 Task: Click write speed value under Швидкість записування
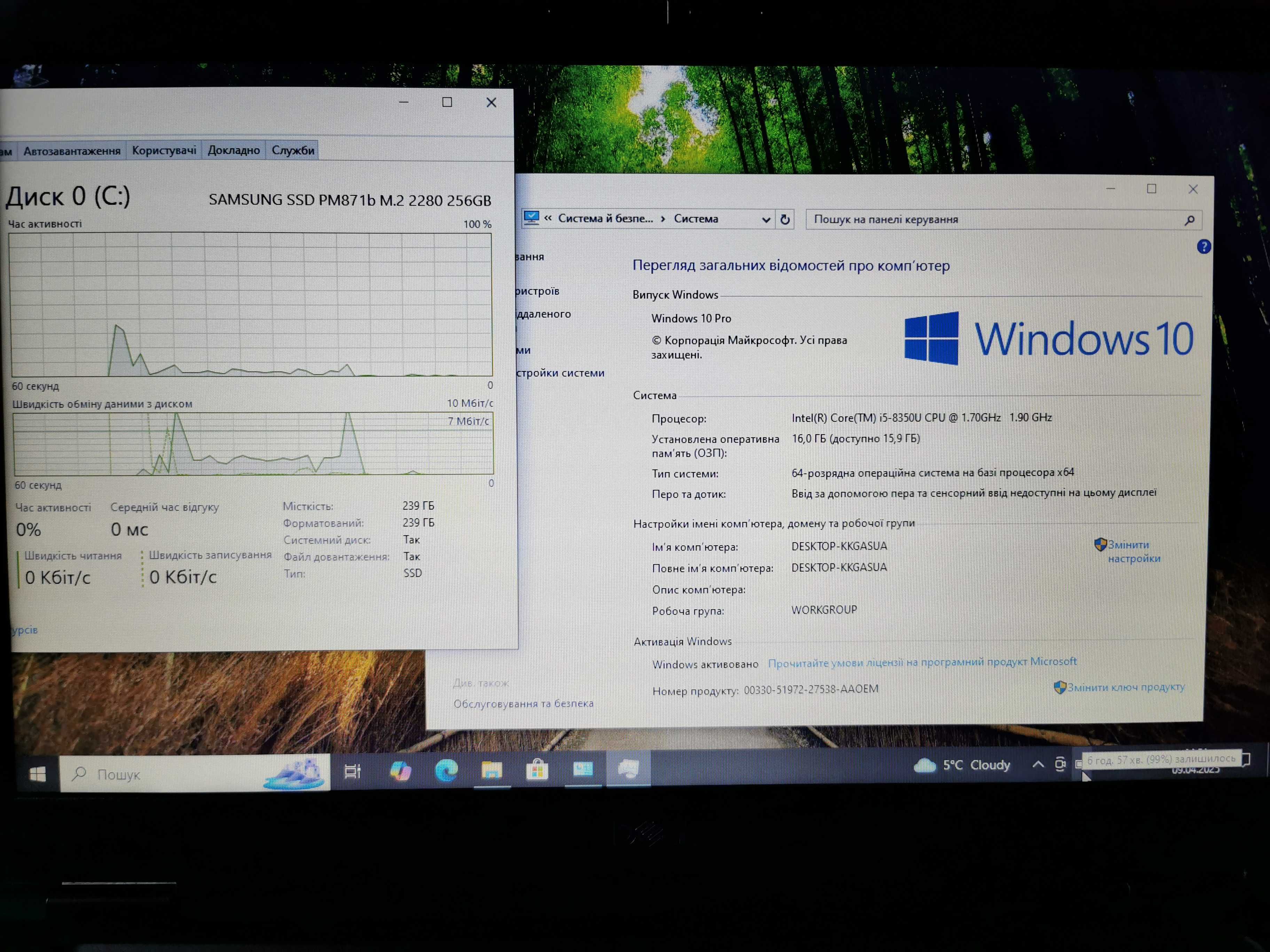point(183,577)
